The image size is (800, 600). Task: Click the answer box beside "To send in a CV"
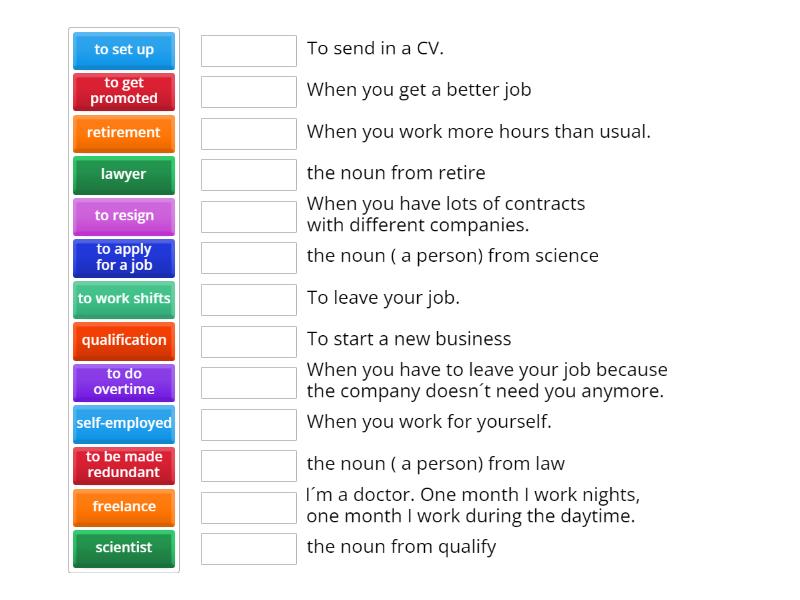(x=248, y=48)
